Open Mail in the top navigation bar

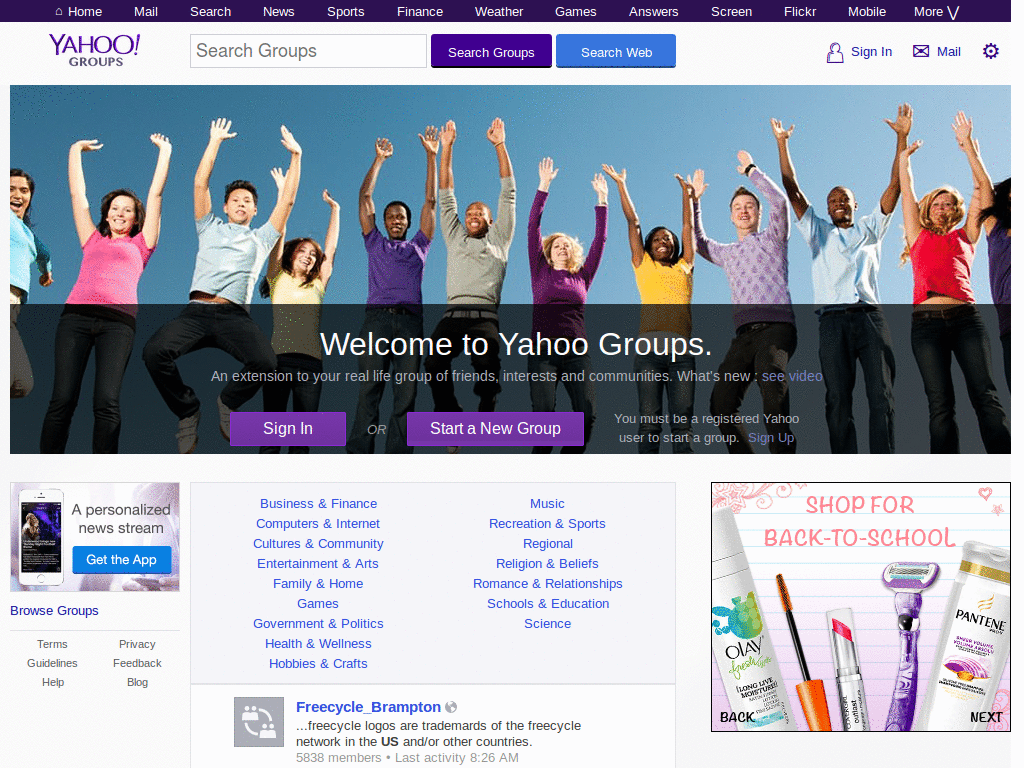[x=146, y=12]
